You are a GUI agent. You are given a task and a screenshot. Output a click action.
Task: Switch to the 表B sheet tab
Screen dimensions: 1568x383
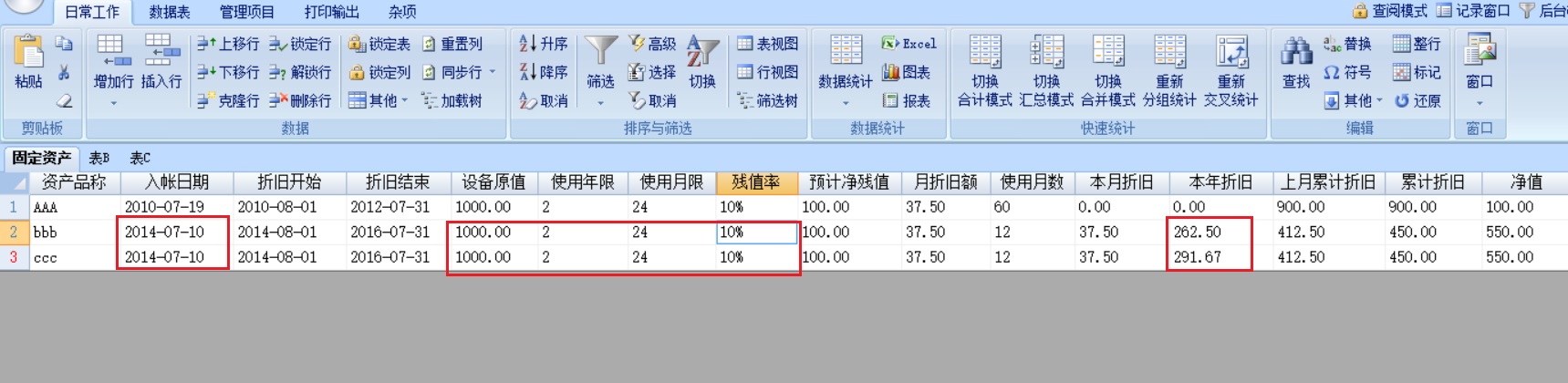point(99,158)
